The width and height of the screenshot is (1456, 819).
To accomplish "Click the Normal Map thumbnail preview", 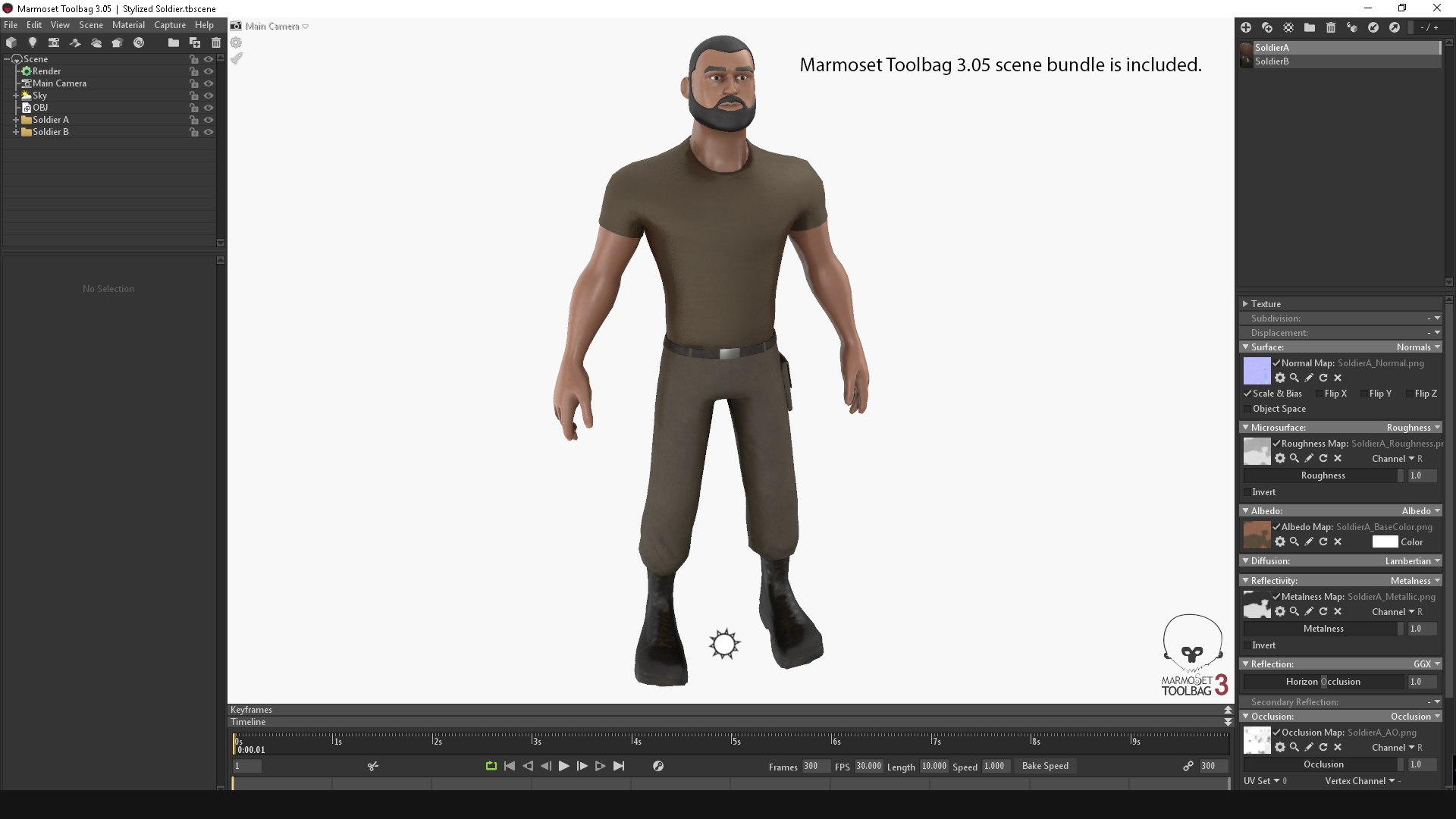I will pos(1257,371).
